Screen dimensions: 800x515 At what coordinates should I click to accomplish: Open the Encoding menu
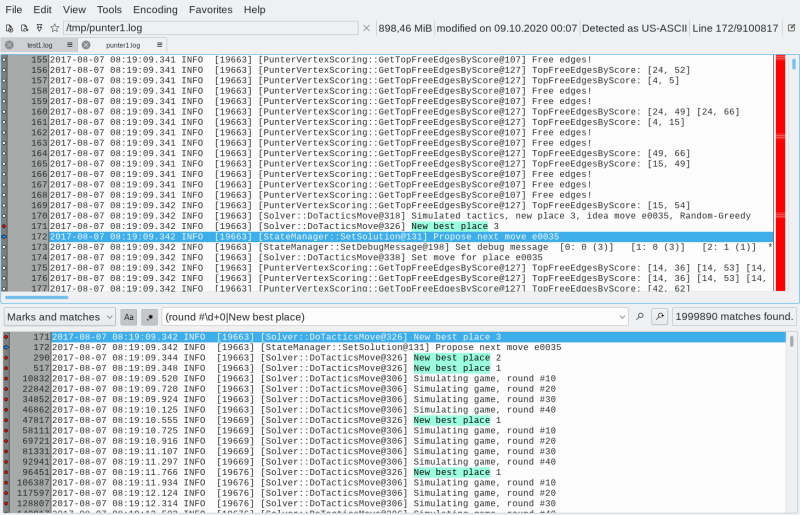point(155,9)
